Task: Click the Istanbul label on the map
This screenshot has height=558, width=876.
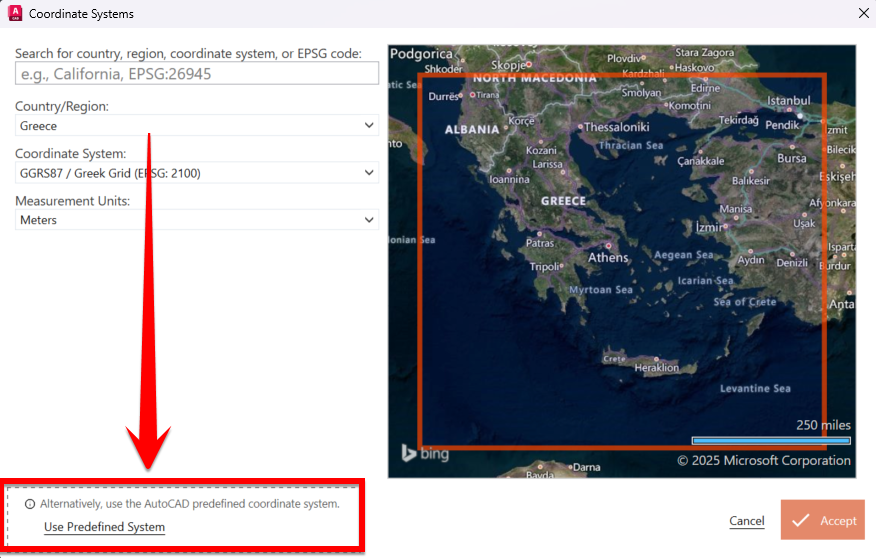Action: (788, 101)
